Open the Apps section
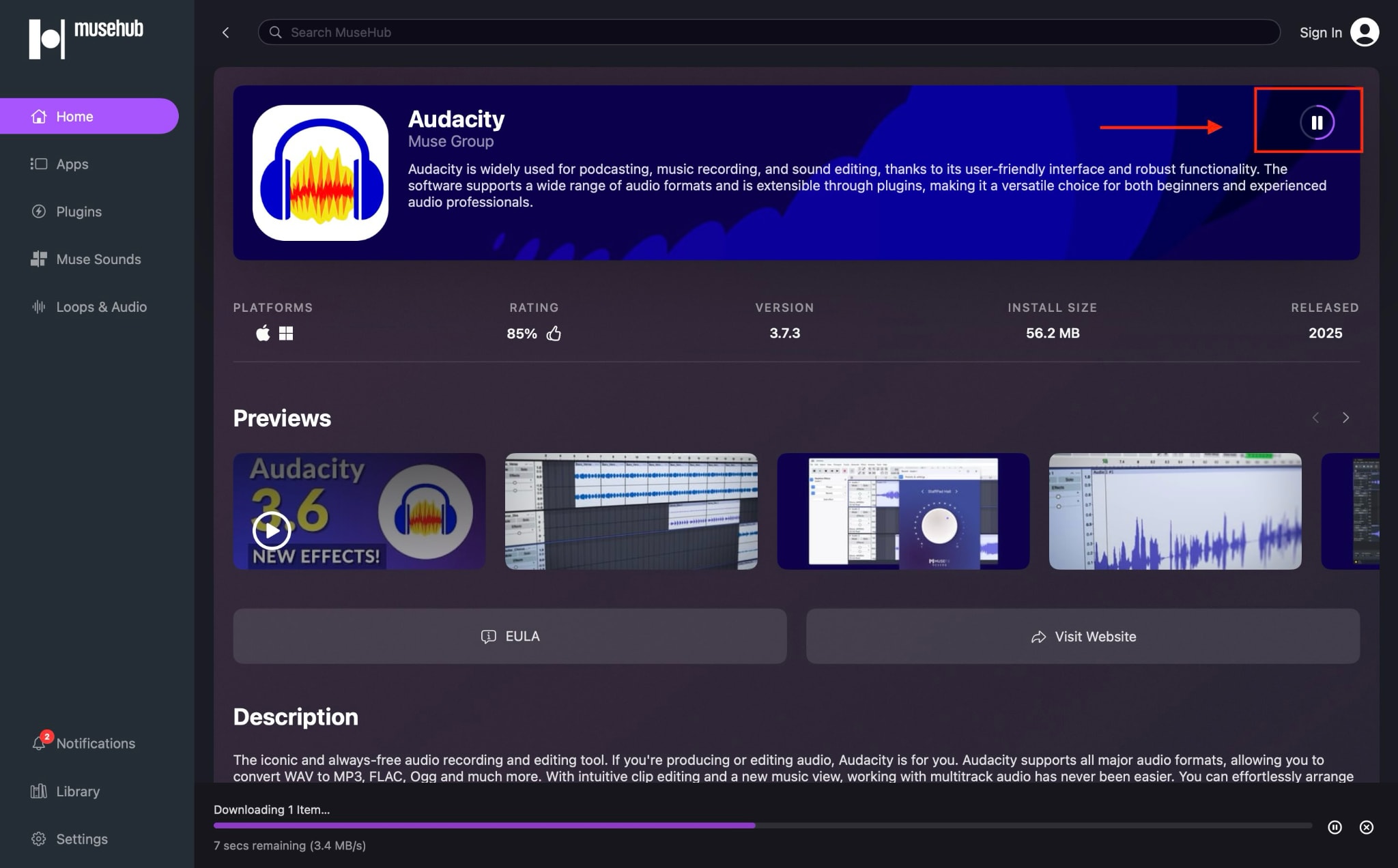This screenshot has height=868, width=1398. click(60, 164)
